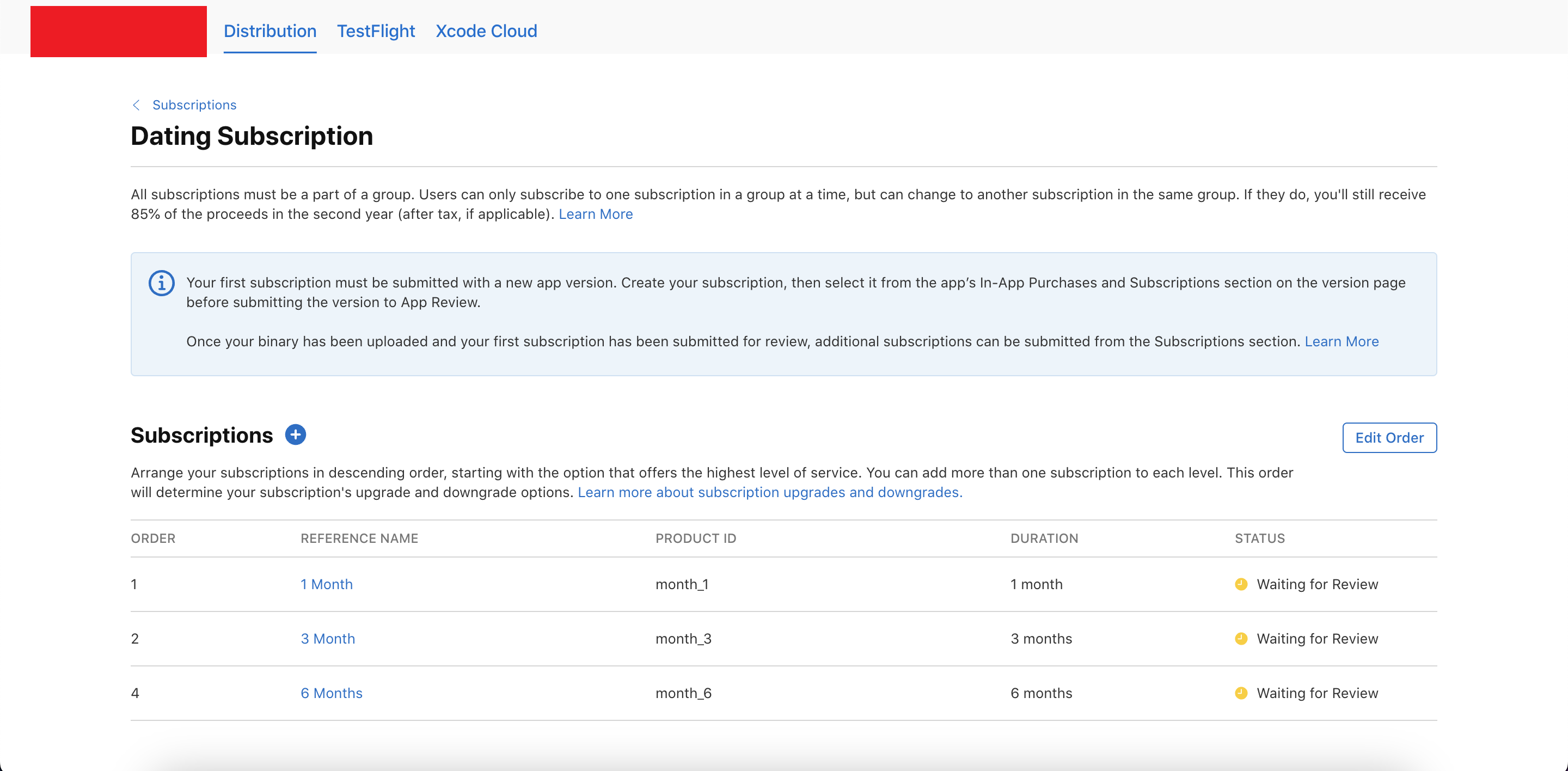Screen dimensions: 1568x771
Task: Open the 6 Months subscription
Action: [x=331, y=693]
